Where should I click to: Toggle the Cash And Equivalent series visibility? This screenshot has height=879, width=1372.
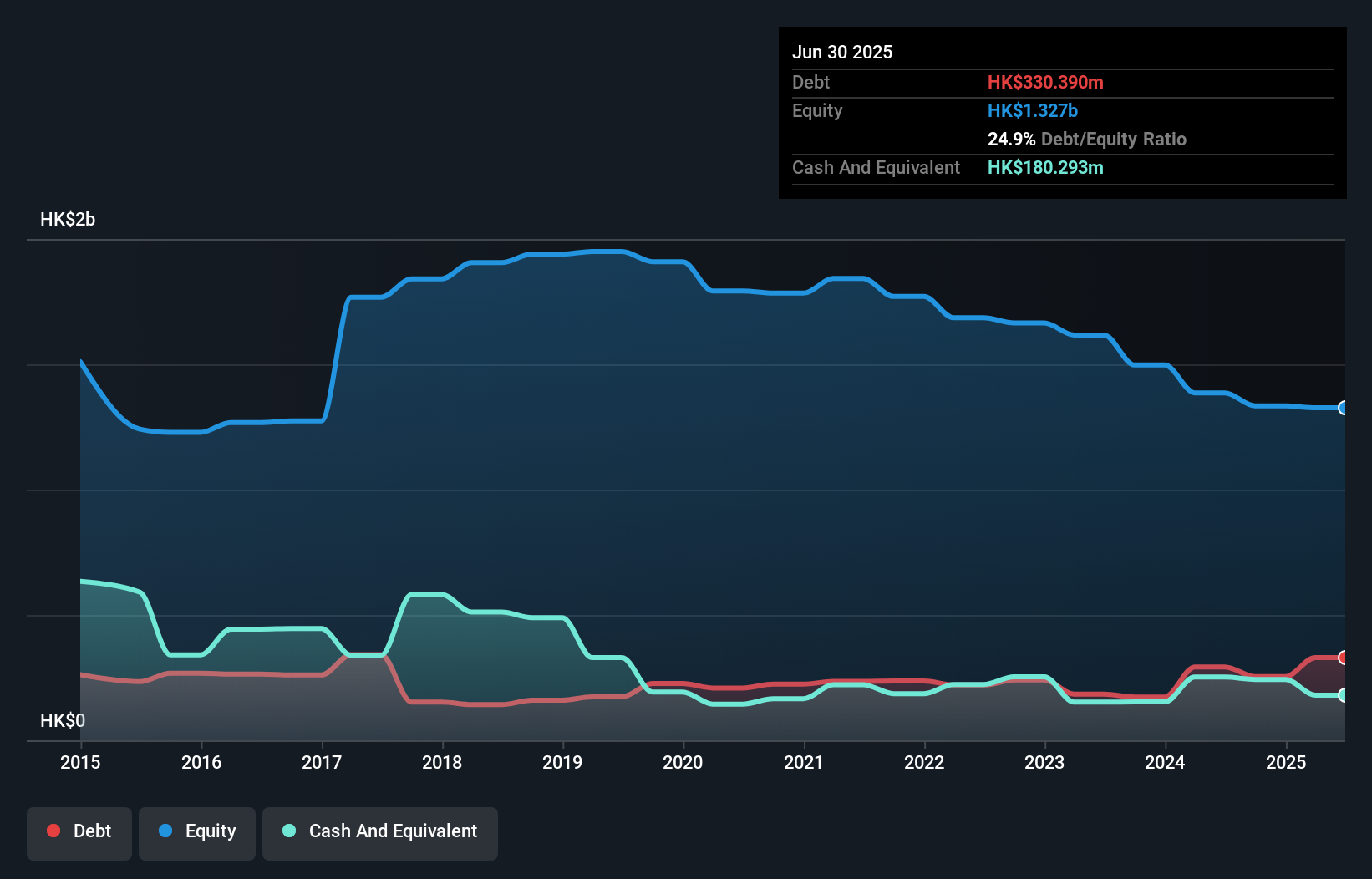[x=380, y=832]
